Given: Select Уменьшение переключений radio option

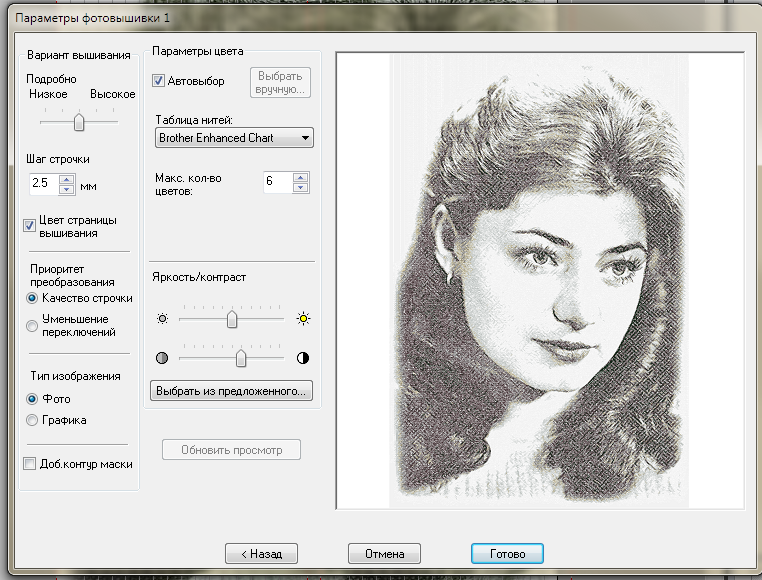Looking at the screenshot, I should tap(32, 326).
